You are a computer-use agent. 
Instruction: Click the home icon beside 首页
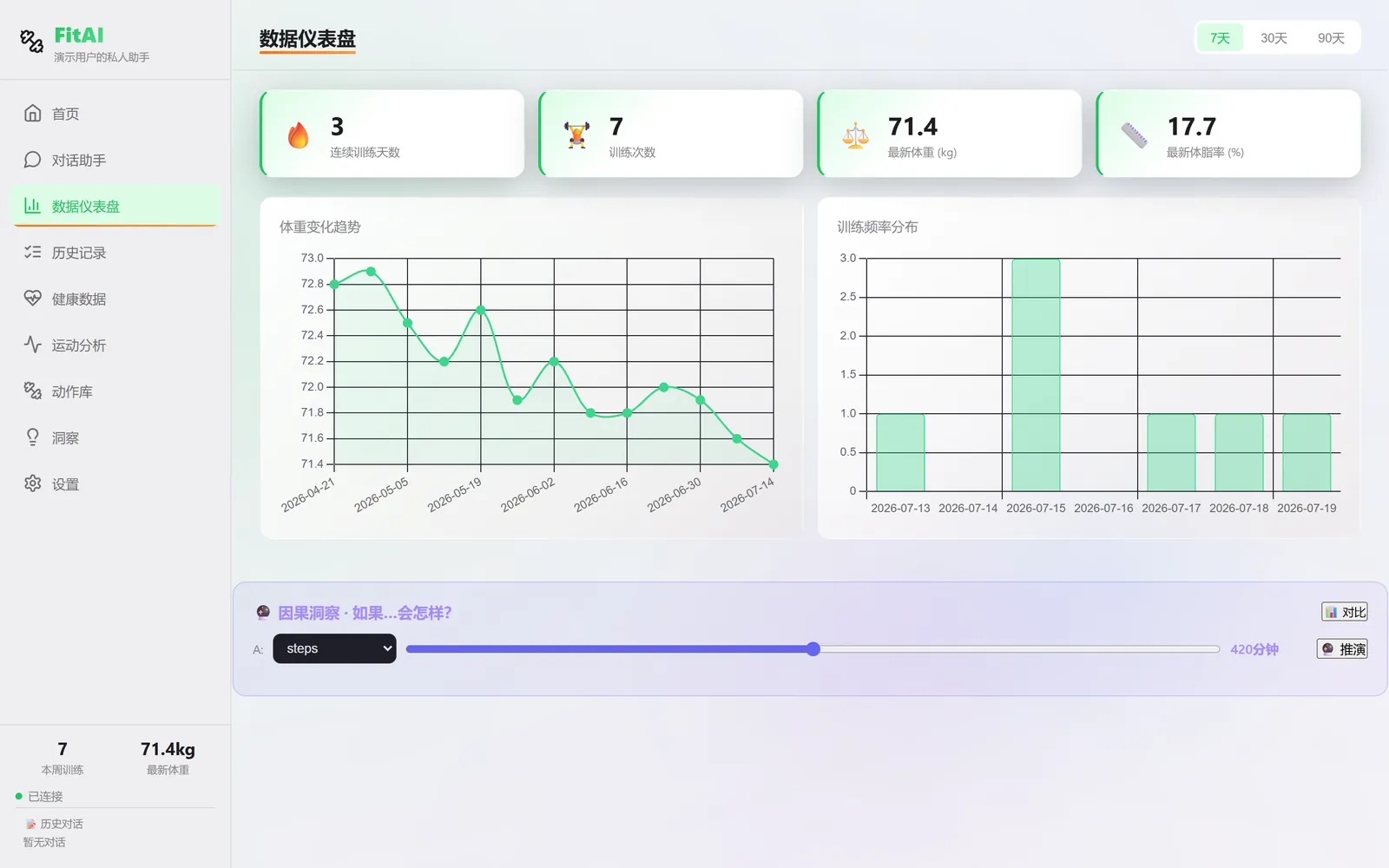33,114
